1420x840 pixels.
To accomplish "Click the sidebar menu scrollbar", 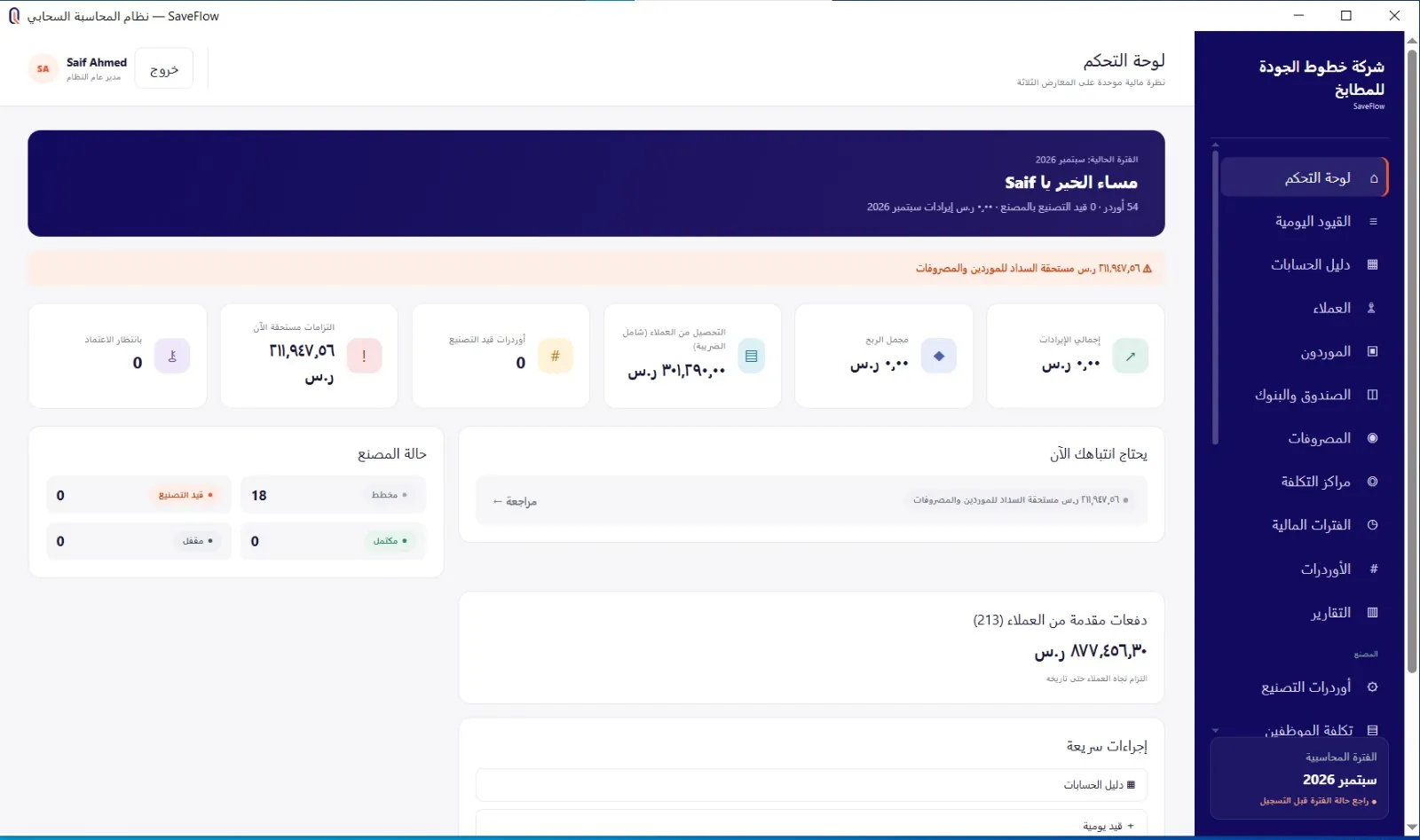I will (1215, 297).
